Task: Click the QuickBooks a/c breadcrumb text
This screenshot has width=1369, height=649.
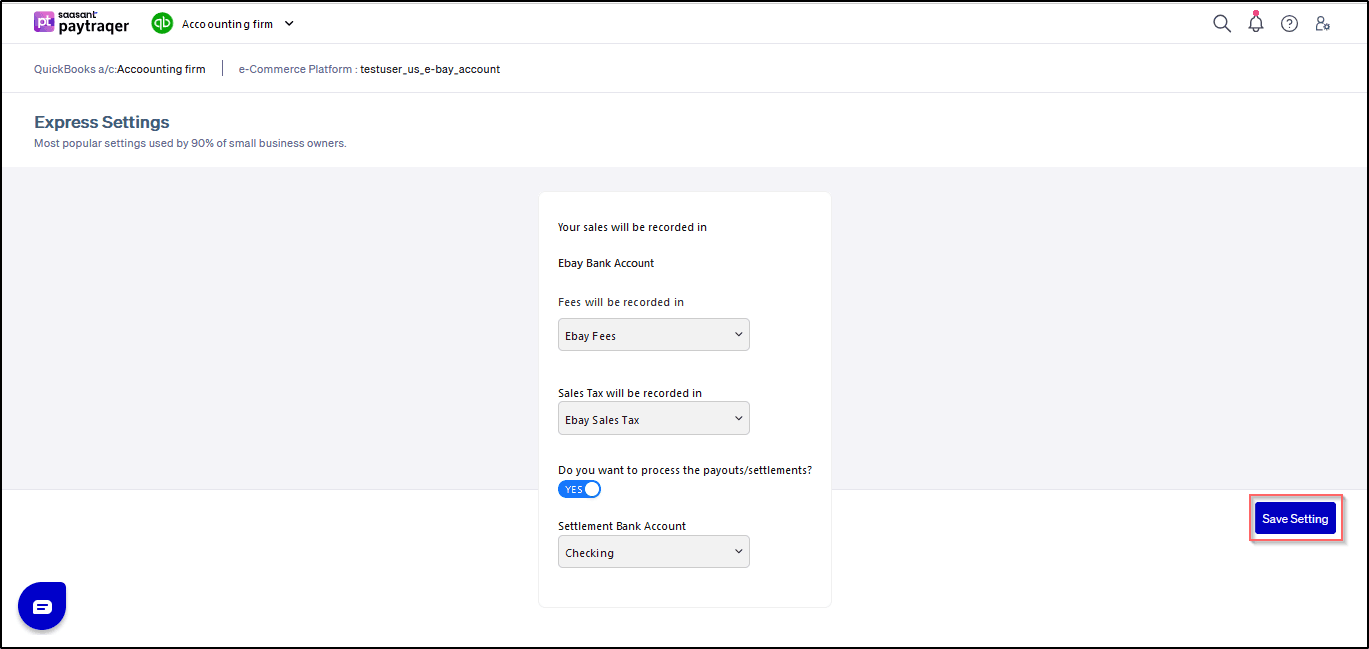Action: tap(119, 69)
